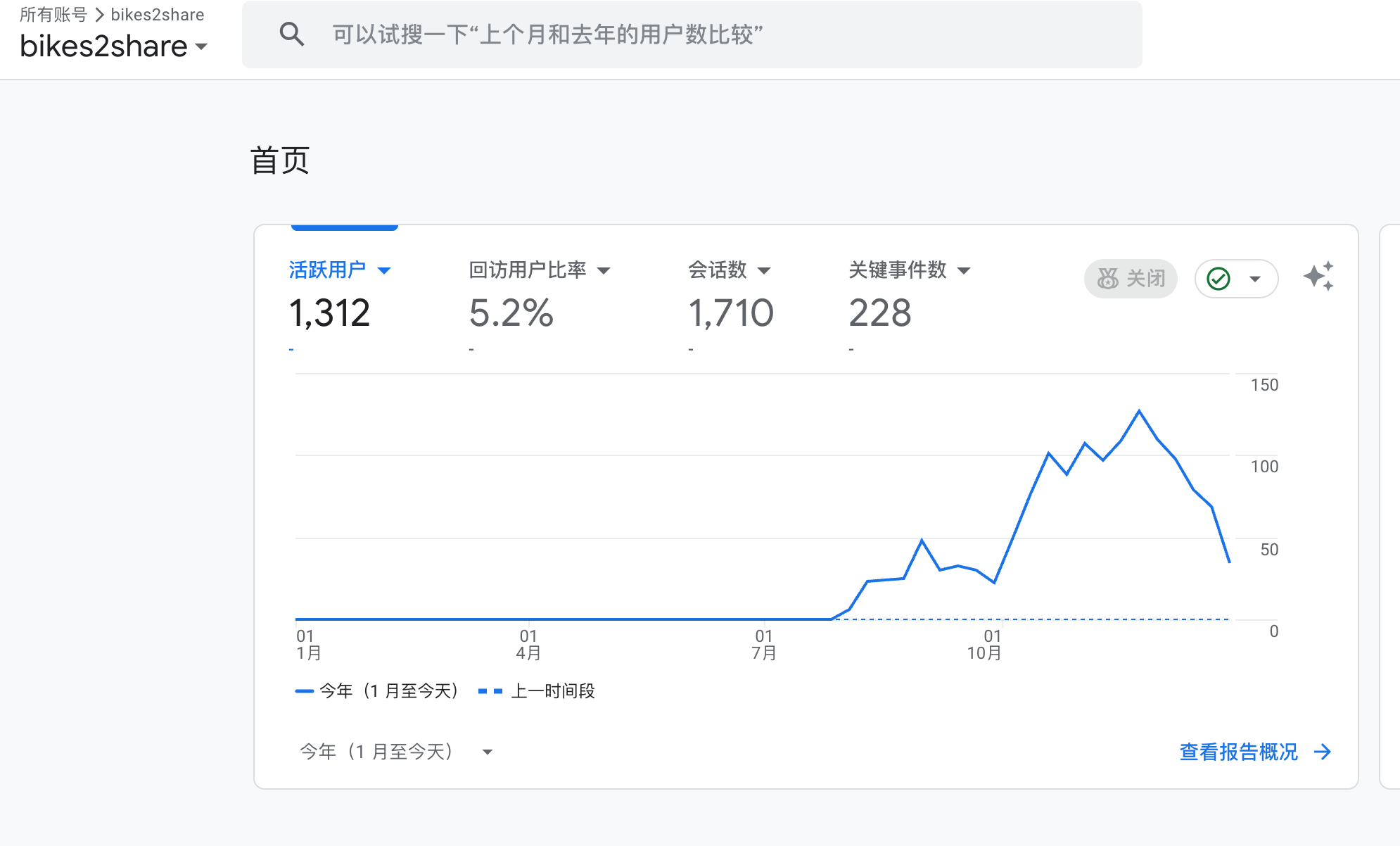The width and height of the screenshot is (1400, 846).
Task: Toggle the 今年 solid line legend
Action: click(x=377, y=691)
